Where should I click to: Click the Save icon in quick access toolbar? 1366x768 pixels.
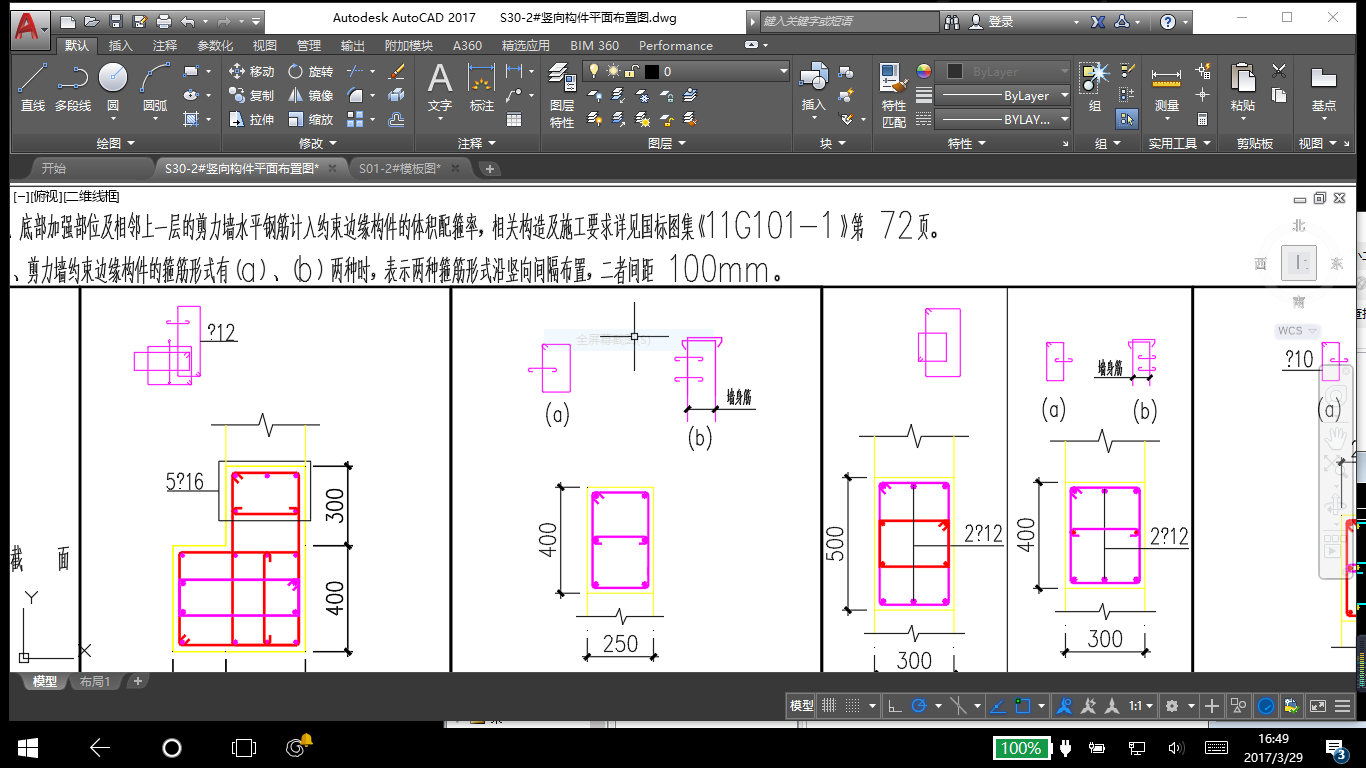coord(115,21)
